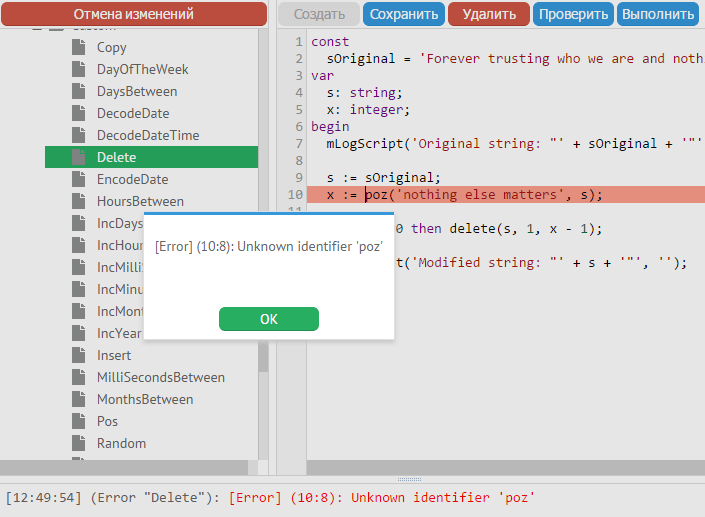Click the Insert script file icon
Viewport: 705px width, 517px height.
point(79,356)
